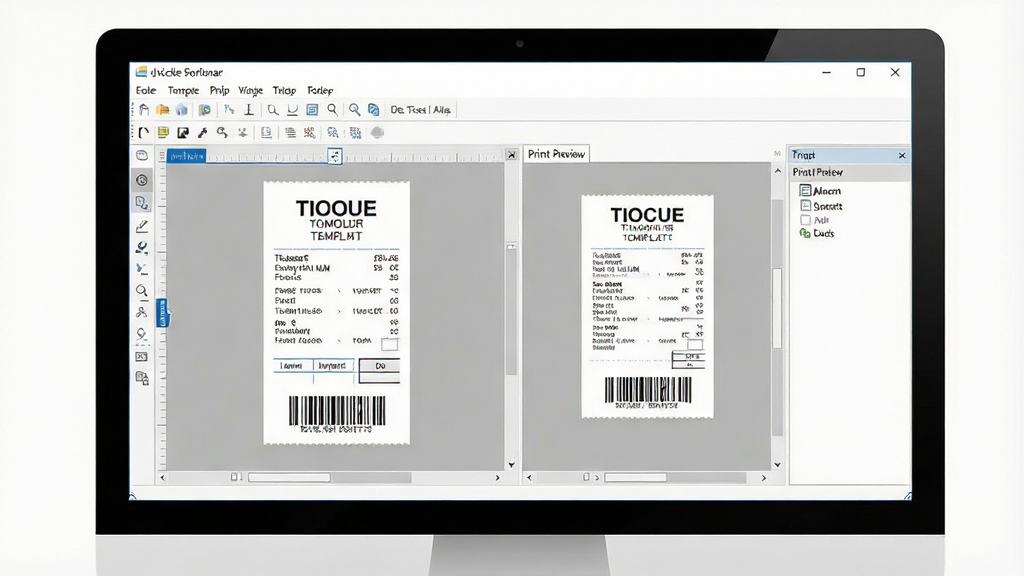Click the stacked lines icon in second toolbar

click(291, 133)
